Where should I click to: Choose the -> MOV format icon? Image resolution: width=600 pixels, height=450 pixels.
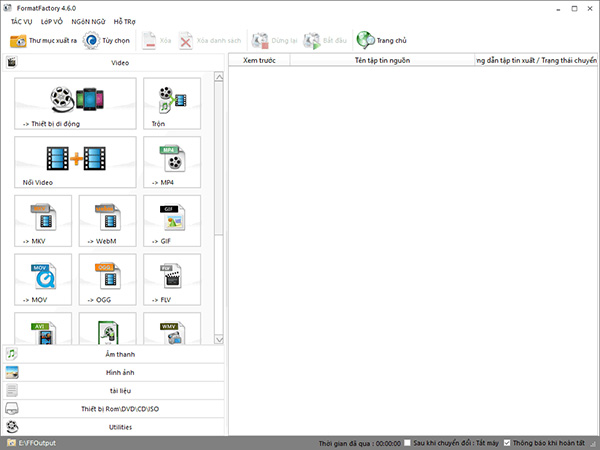(x=43, y=279)
